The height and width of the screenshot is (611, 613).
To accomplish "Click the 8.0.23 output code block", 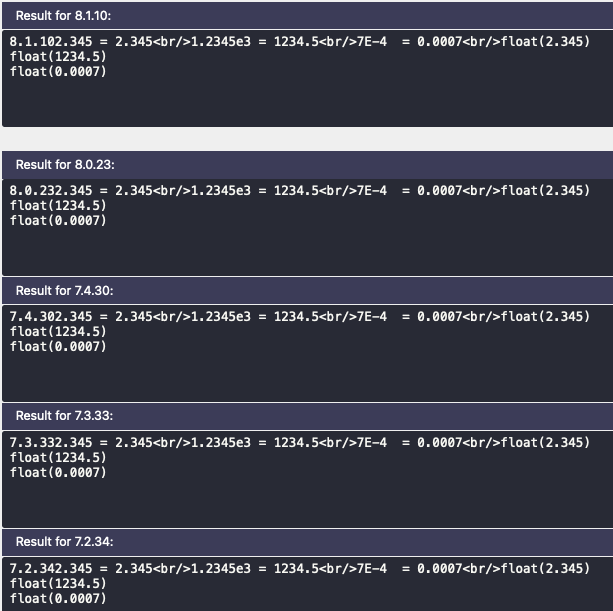I will click(x=307, y=228).
